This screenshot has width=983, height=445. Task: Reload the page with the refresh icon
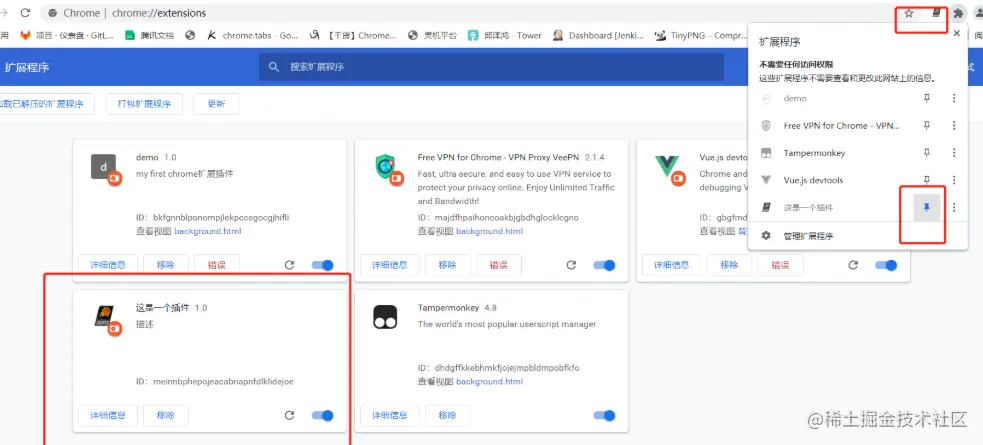(26, 13)
